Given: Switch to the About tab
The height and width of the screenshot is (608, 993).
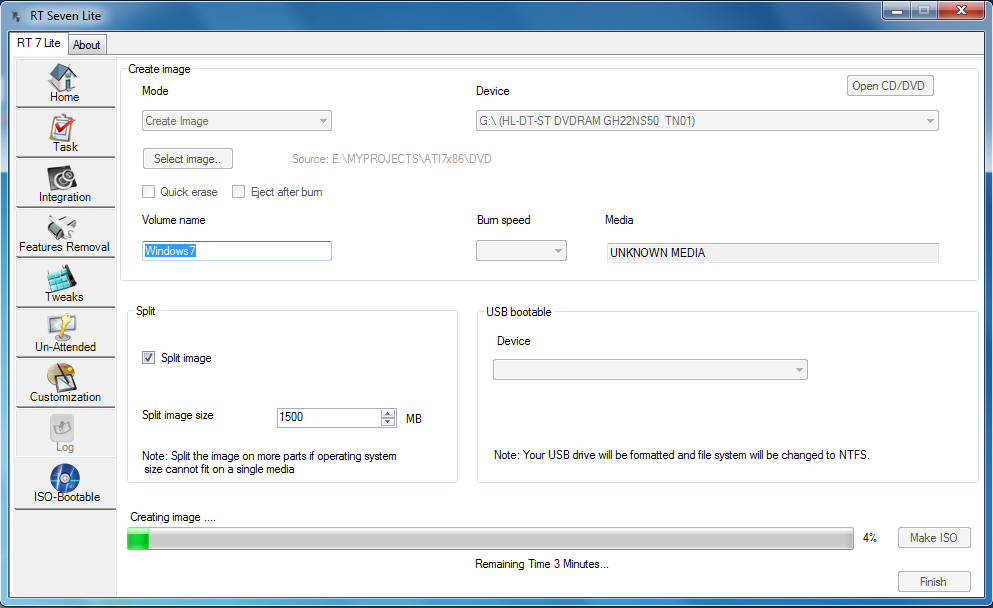Looking at the screenshot, I should pos(87,45).
